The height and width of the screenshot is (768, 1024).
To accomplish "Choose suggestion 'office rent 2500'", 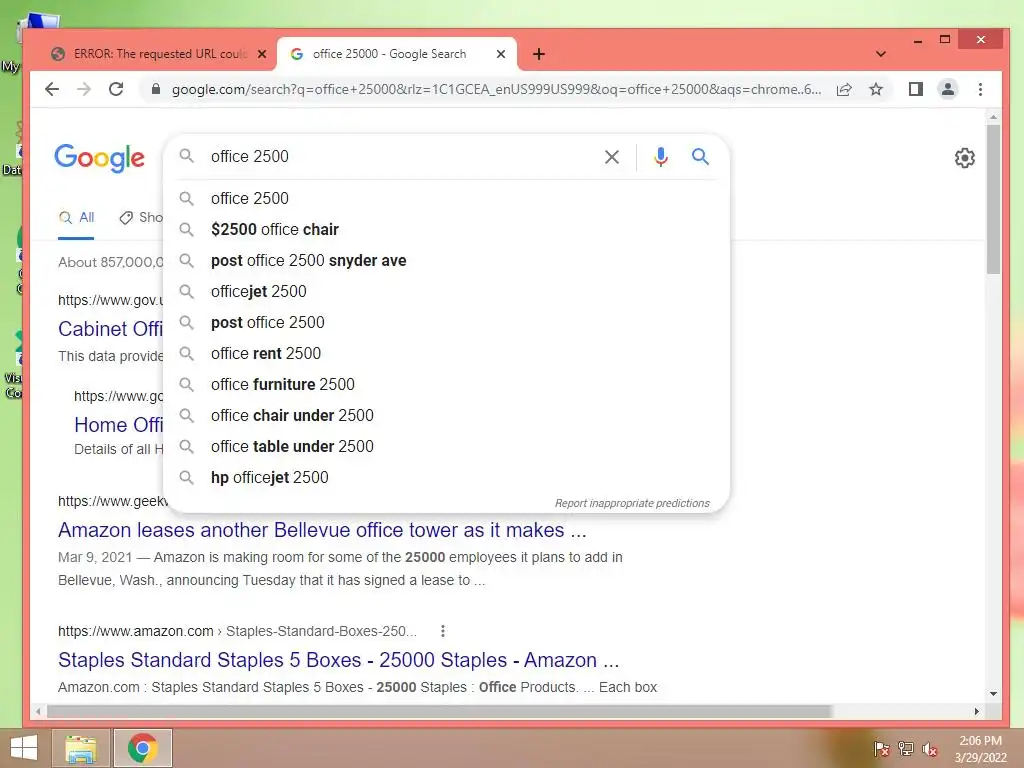I will pyautogui.click(x=446, y=353).
